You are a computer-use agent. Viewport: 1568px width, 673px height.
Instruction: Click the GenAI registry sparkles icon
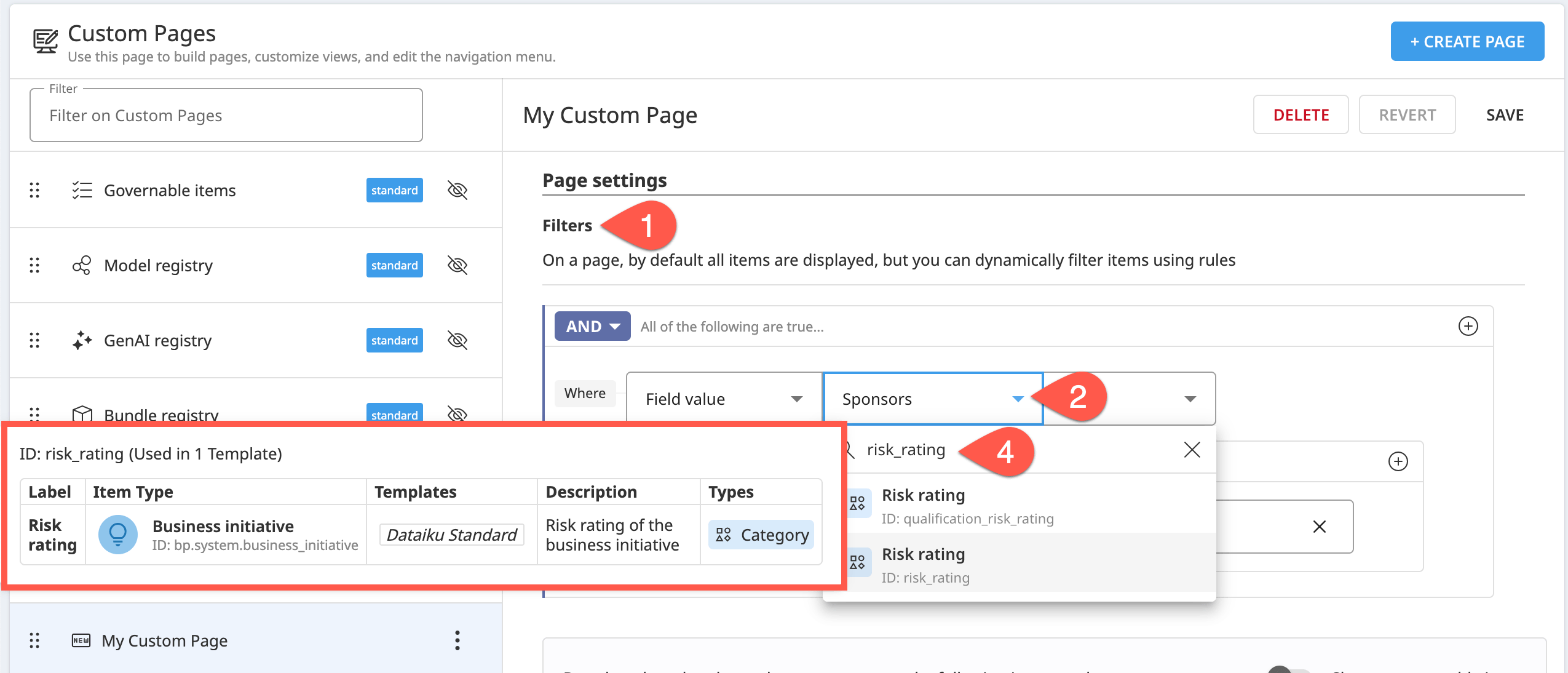(81, 340)
